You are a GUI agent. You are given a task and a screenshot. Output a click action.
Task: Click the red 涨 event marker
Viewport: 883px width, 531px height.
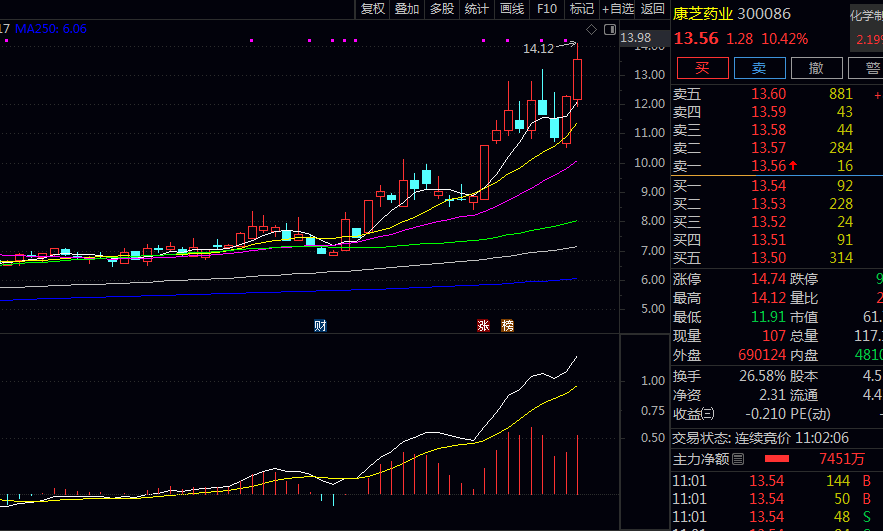[x=483, y=326]
